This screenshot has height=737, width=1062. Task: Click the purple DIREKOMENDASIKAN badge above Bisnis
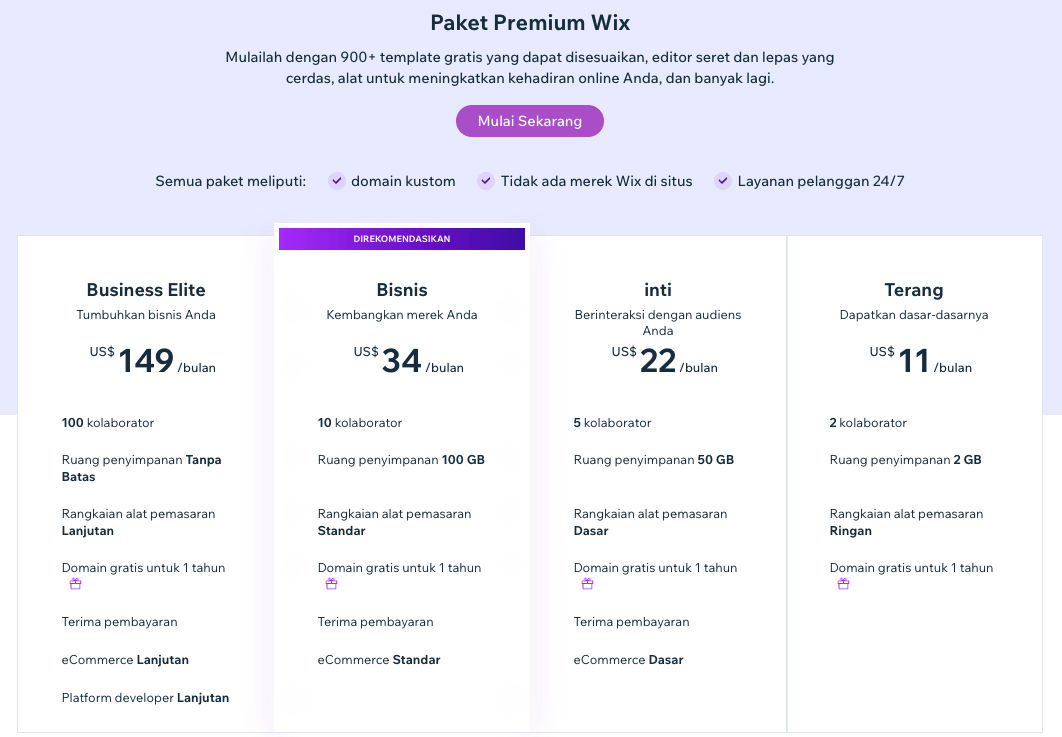(x=400, y=239)
